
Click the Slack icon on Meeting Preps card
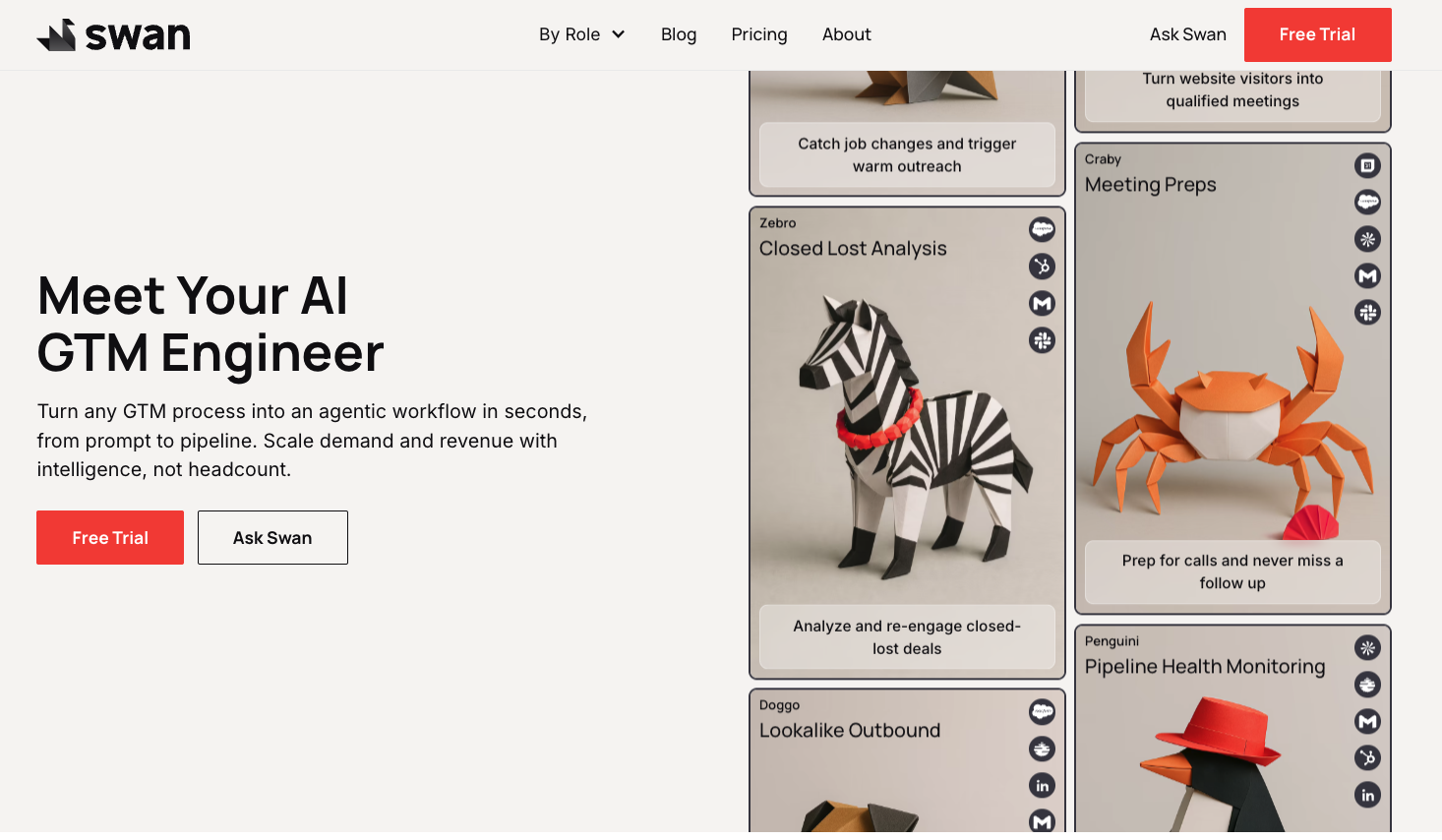click(x=1367, y=313)
